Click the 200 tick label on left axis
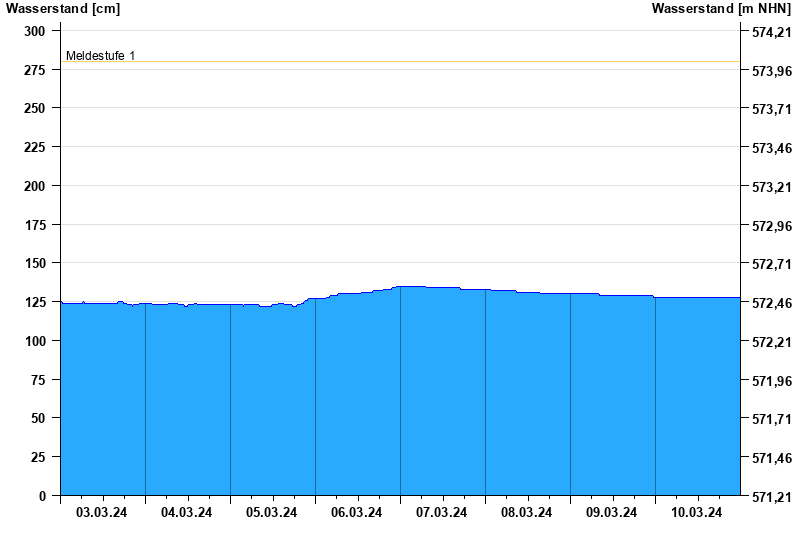This screenshot has height=550, width=800. pos(35,186)
